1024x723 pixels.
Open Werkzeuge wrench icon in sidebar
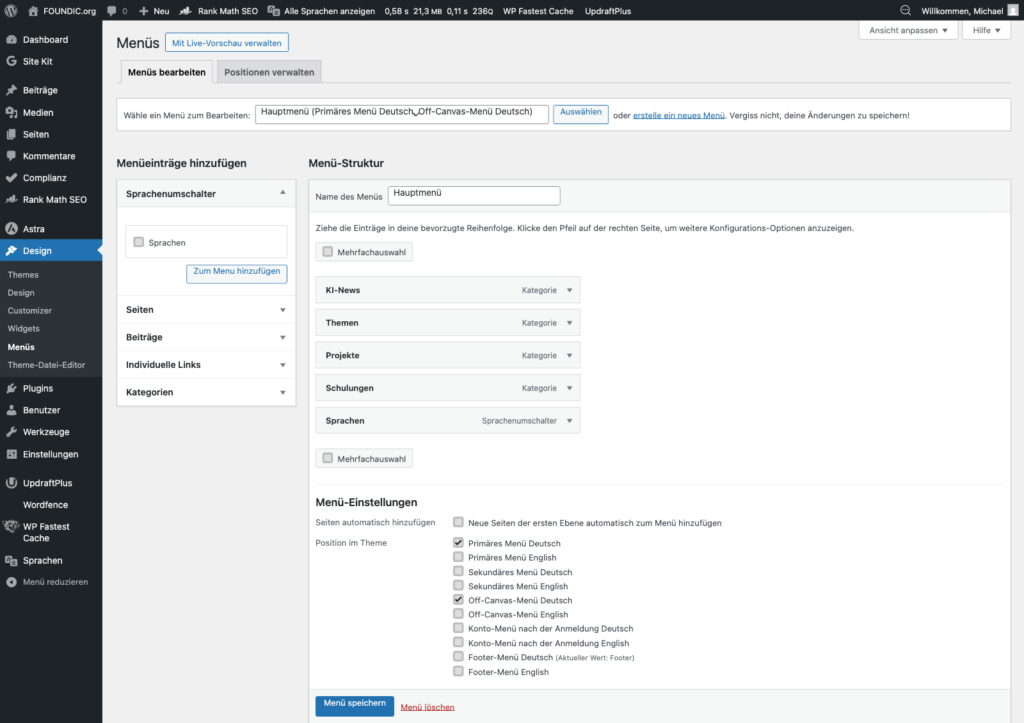11,432
